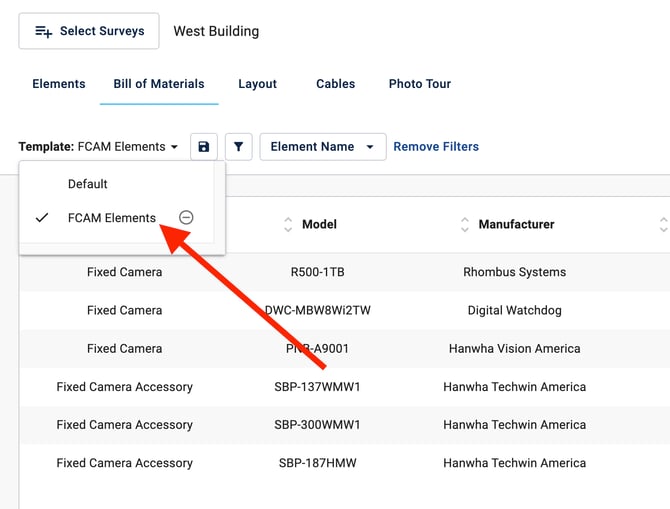This screenshot has height=509, width=670.
Task: Click the Remove Filters link
Action: (x=436, y=147)
